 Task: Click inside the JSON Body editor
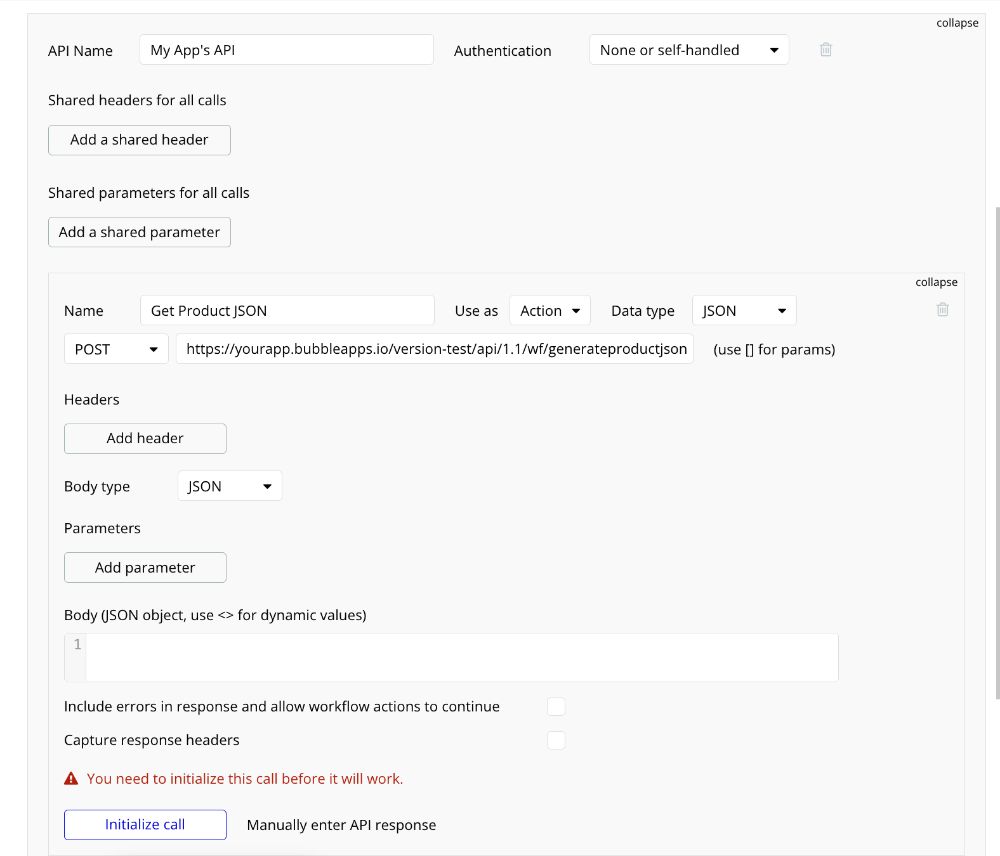pyautogui.click(x=462, y=658)
